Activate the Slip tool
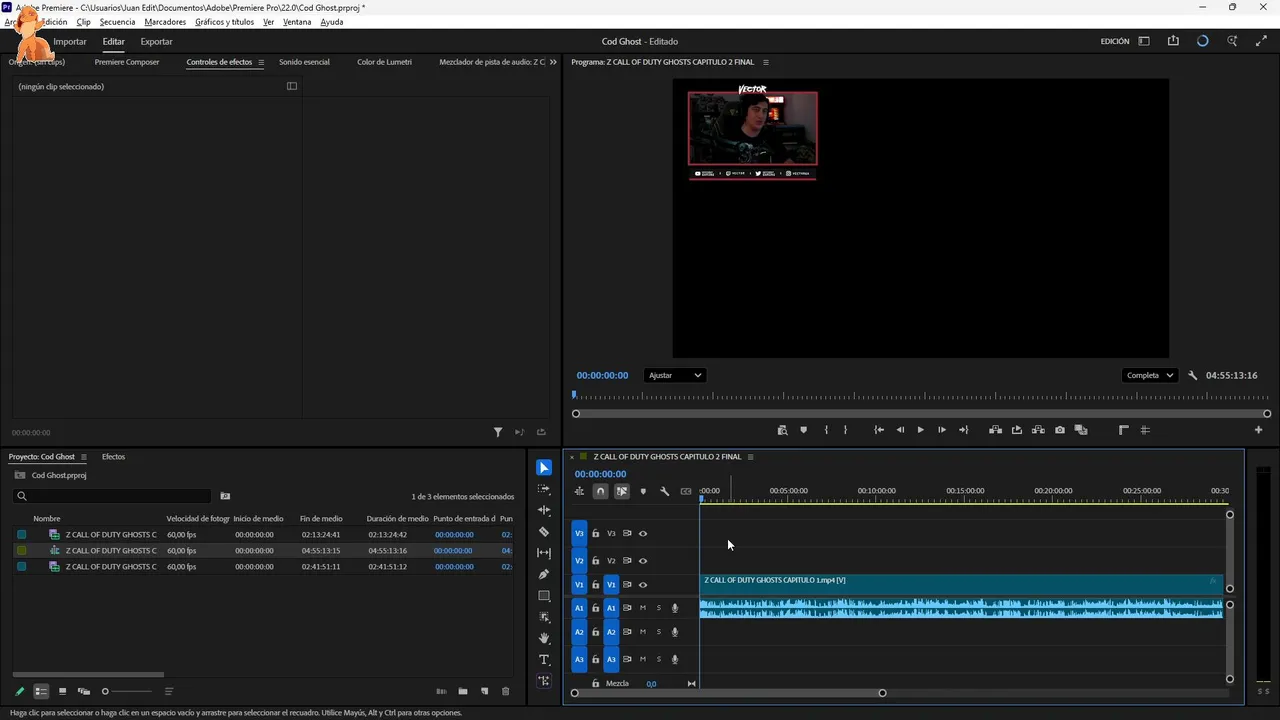The width and height of the screenshot is (1280, 720). point(544,553)
